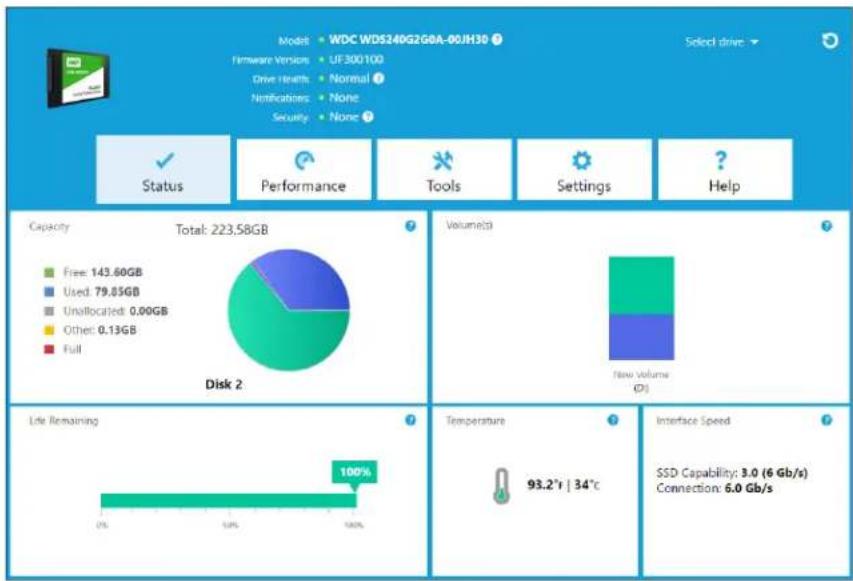This screenshot has width=853, height=581.
Task: Click the Other 0.13GB value
Action: click(118, 330)
